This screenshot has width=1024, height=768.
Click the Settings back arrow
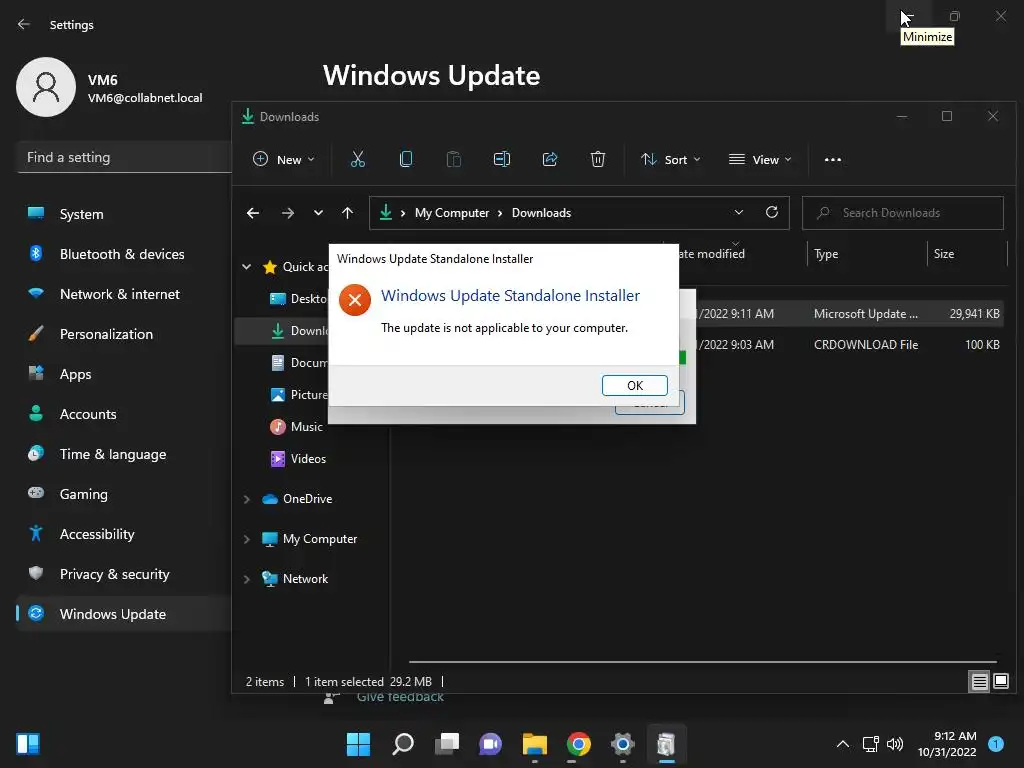[x=24, y=24]
